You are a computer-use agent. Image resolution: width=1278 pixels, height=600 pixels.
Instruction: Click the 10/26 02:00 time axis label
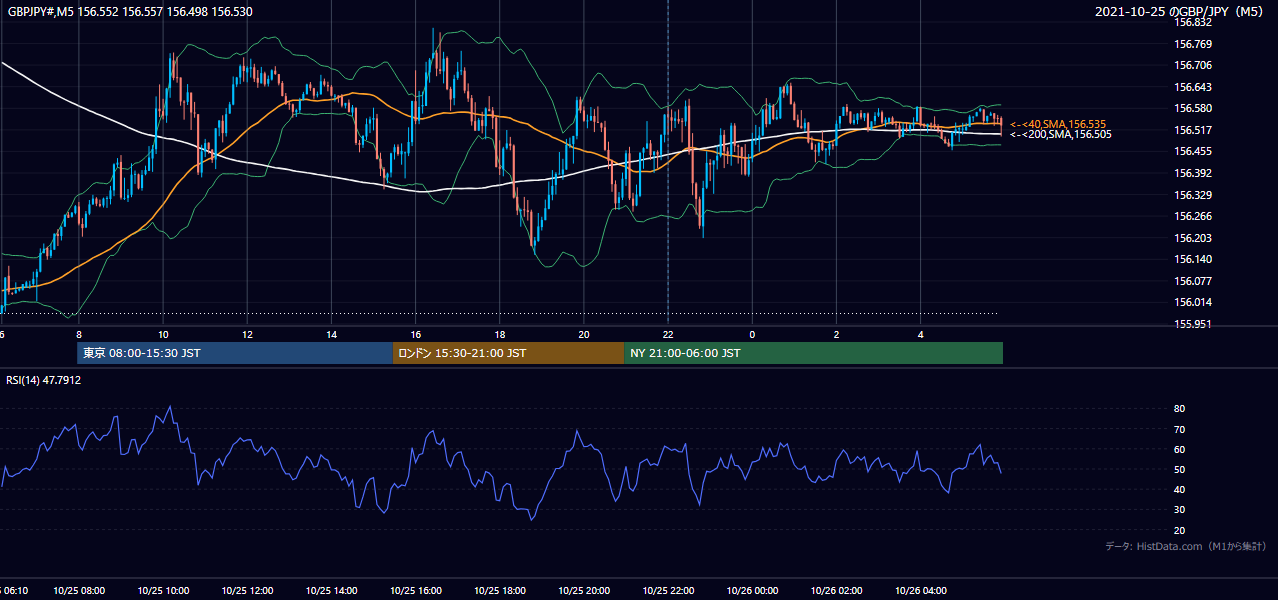[836, 591]
